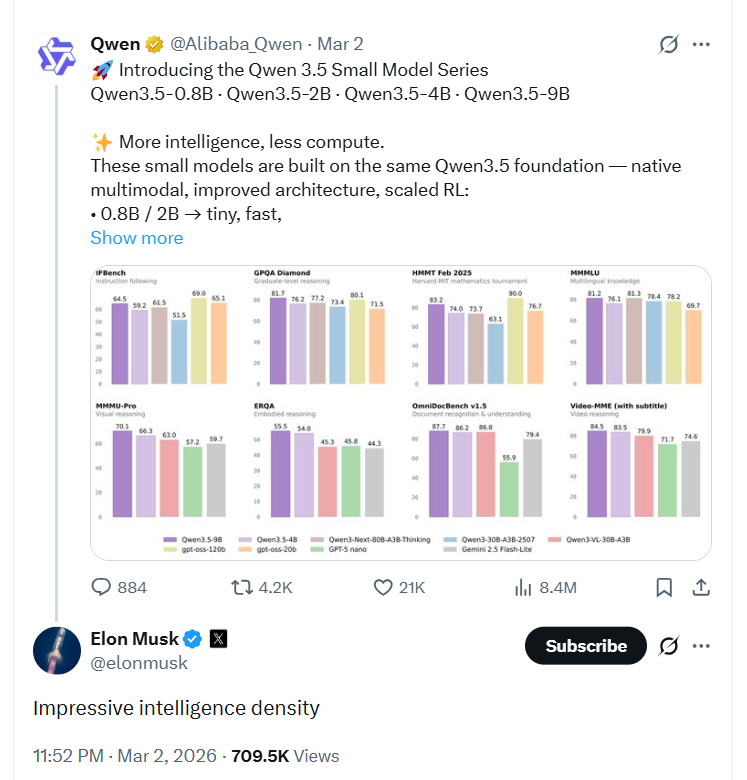747x780 pixels.
Task: Open the Grok icon beside Subscribe
Action: tap(669, 646)
